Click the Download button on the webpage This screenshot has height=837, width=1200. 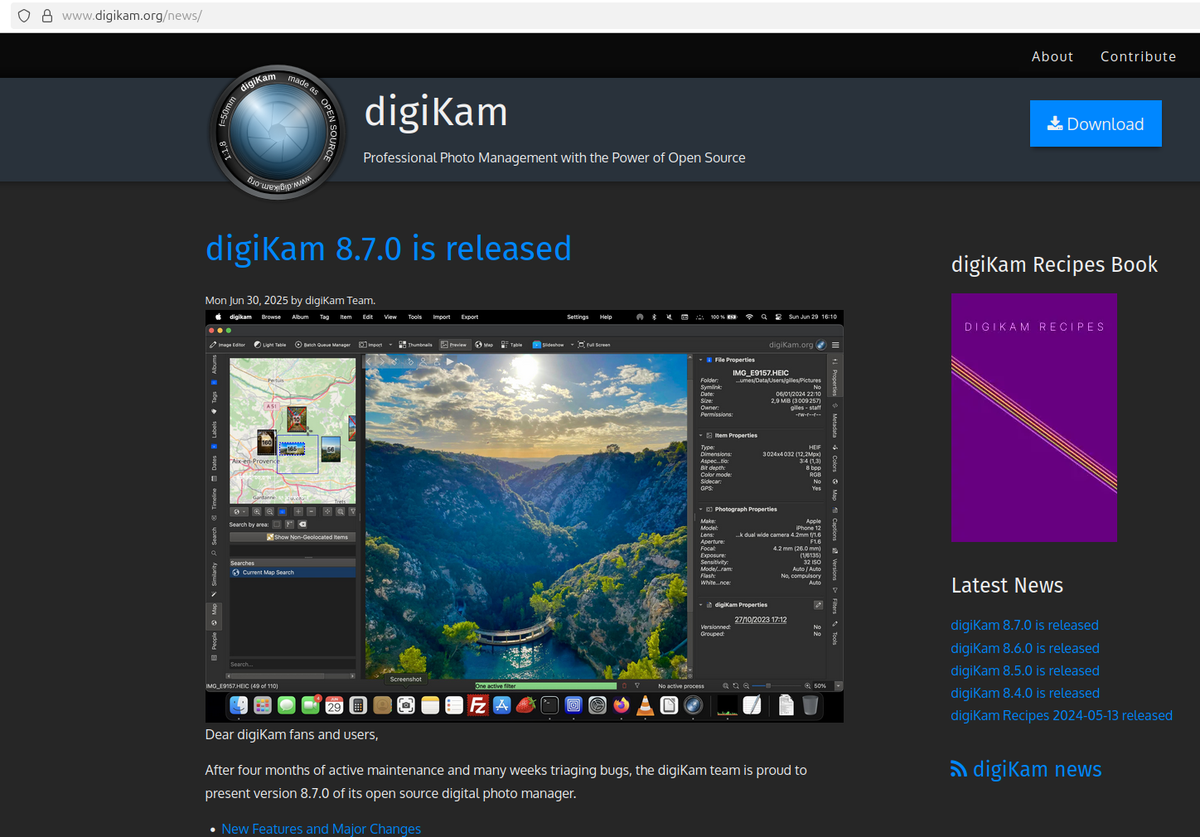[x=1095, y=123]
